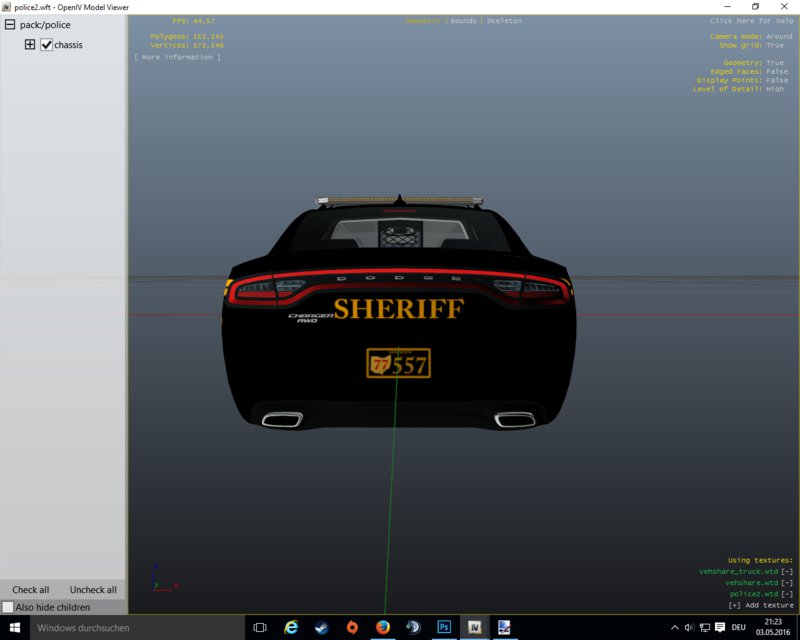Open Steam from the taskbar
The height and width of the screenshot is (640, 800).
point(321,627)
